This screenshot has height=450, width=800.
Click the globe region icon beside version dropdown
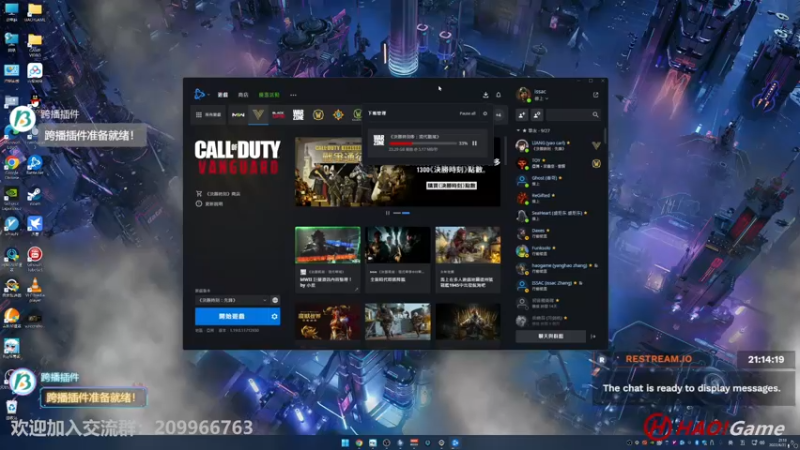[x=275, y=300]
